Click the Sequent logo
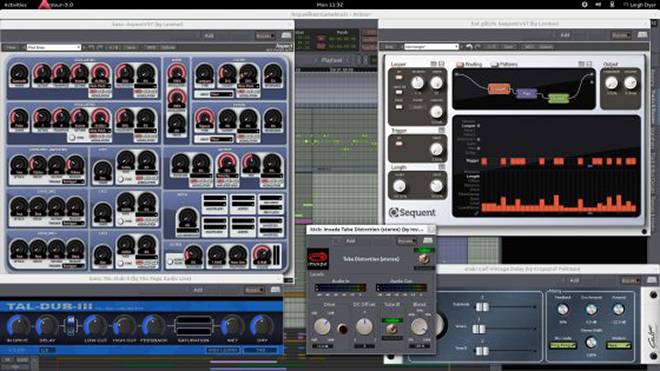Image resolution: width=660 pixels, height=371 pixels. coord(412,213)
